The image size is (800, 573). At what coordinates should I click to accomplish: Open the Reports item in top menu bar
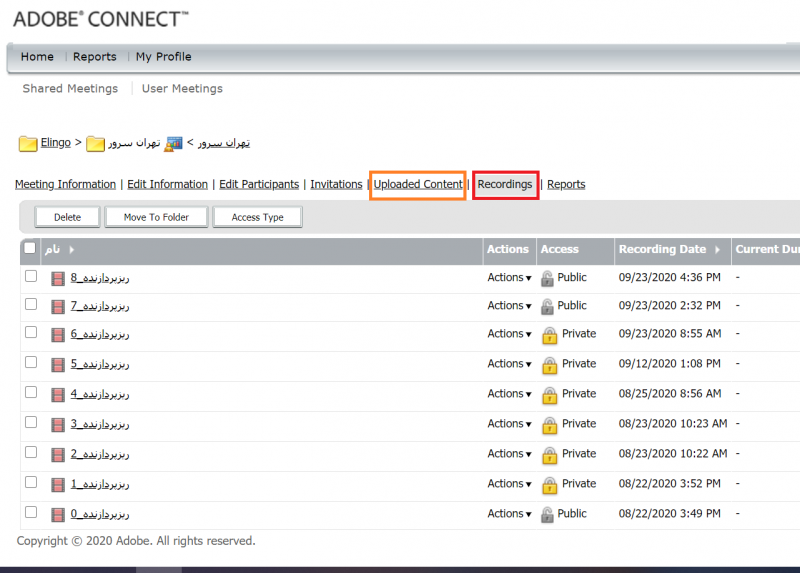coord(95,57)
